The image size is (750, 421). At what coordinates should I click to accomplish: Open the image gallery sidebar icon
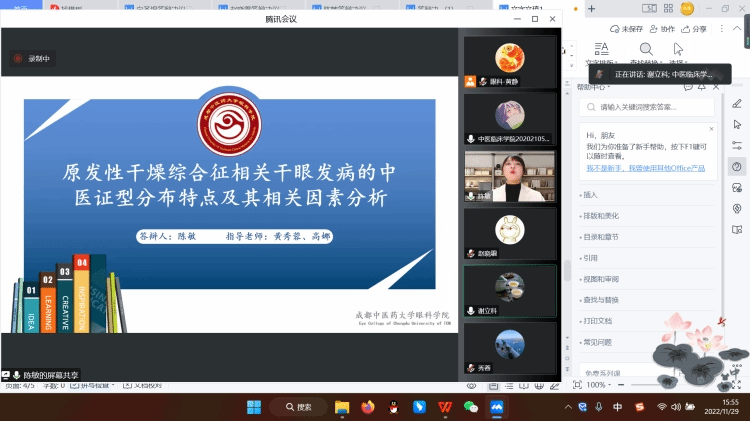point(737,188)
